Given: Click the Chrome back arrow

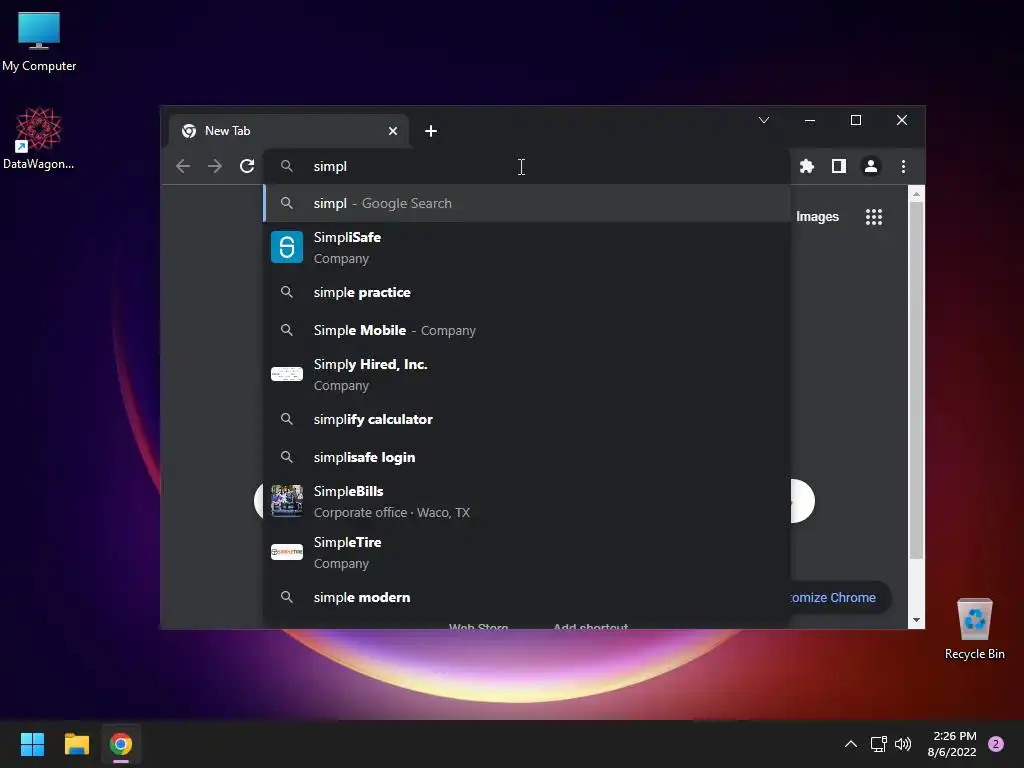Looking at the screenshot, I should tap(183, 167).
